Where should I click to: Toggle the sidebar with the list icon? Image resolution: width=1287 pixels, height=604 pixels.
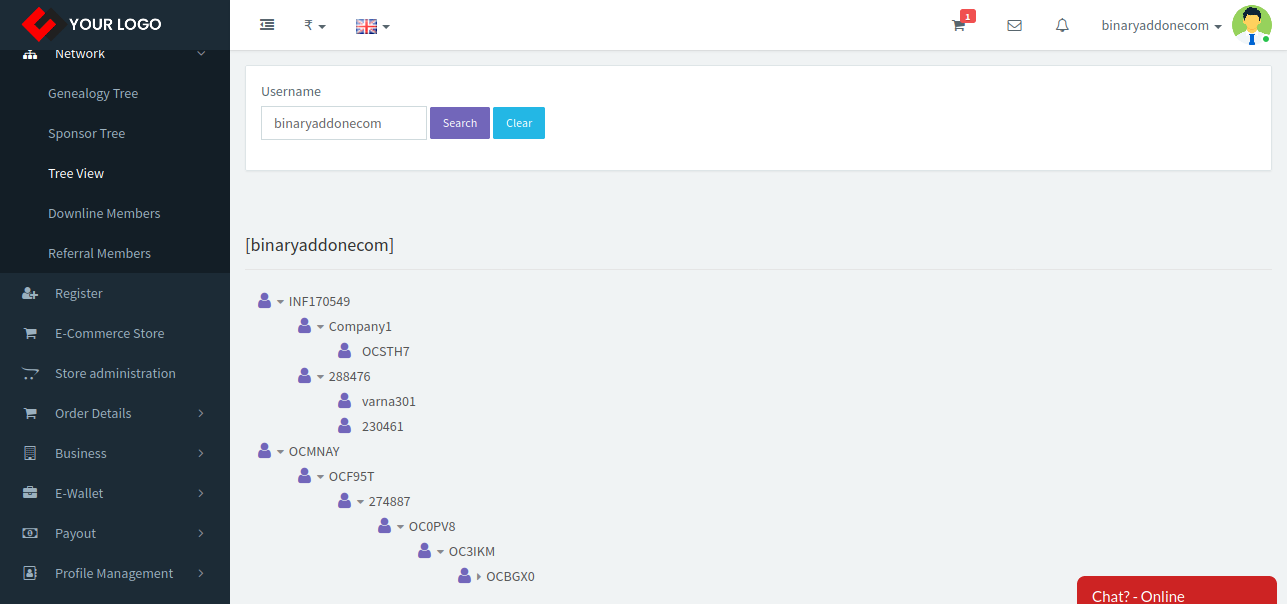[266, 25]
